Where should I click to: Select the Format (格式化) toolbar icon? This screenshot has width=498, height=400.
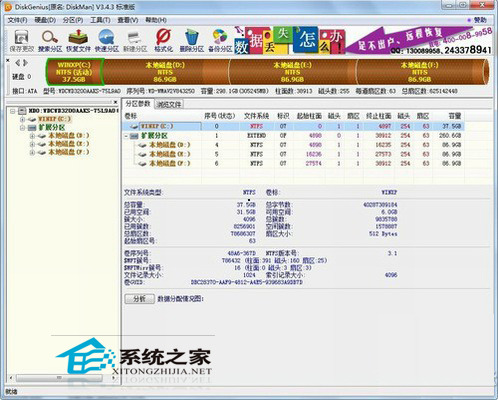click(163, 41)
